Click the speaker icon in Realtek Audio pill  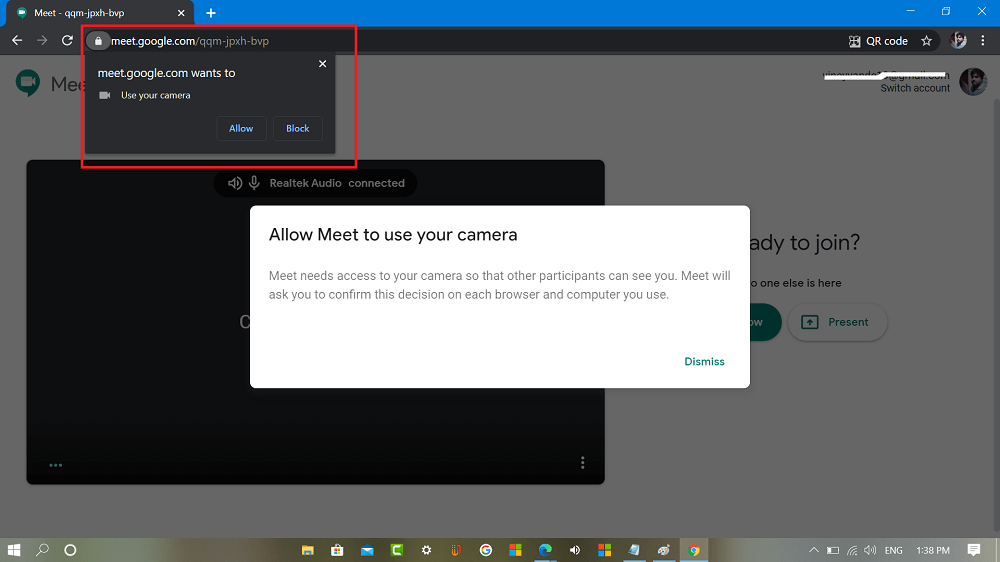pos(235,183)
